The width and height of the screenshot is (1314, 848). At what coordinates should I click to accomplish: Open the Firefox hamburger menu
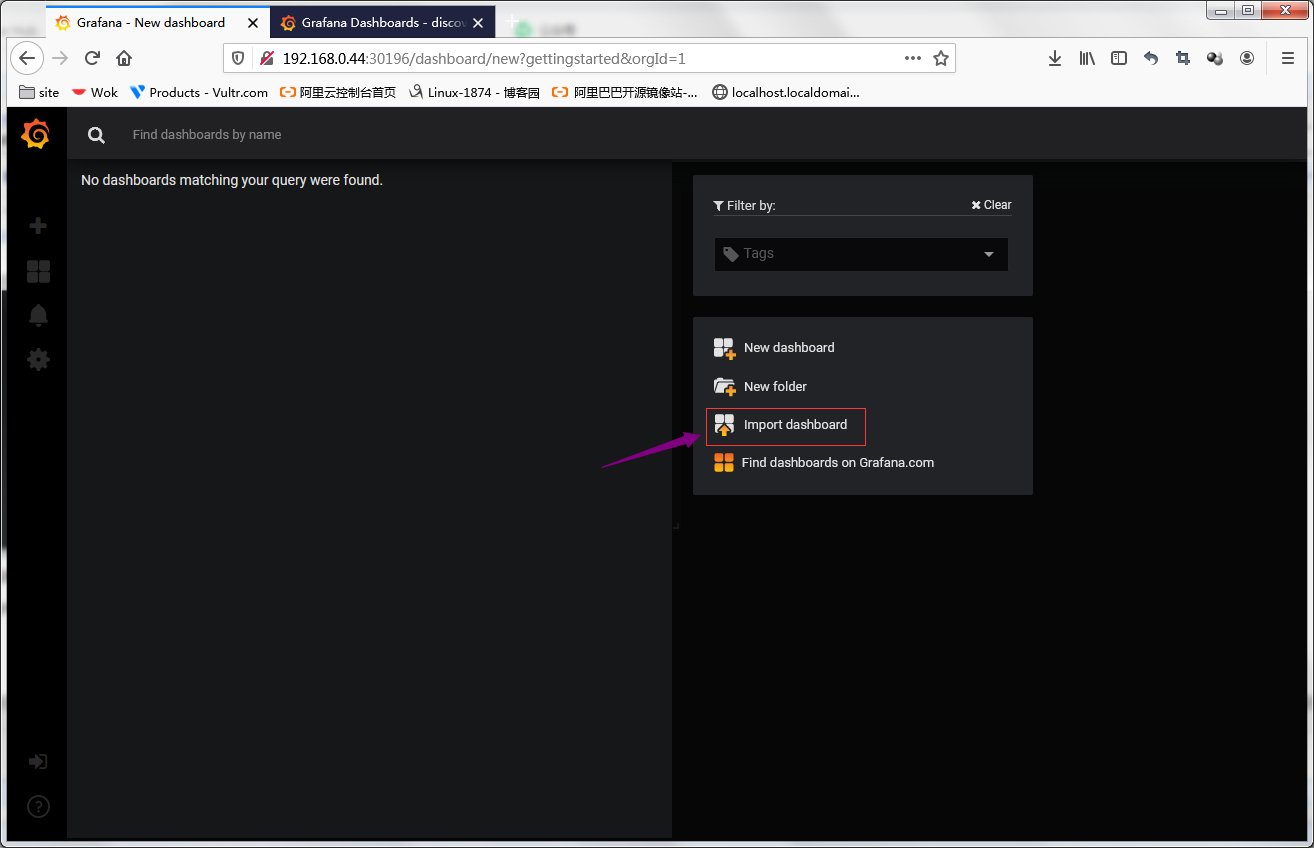pyautogui.click(x=1287, y=58)
